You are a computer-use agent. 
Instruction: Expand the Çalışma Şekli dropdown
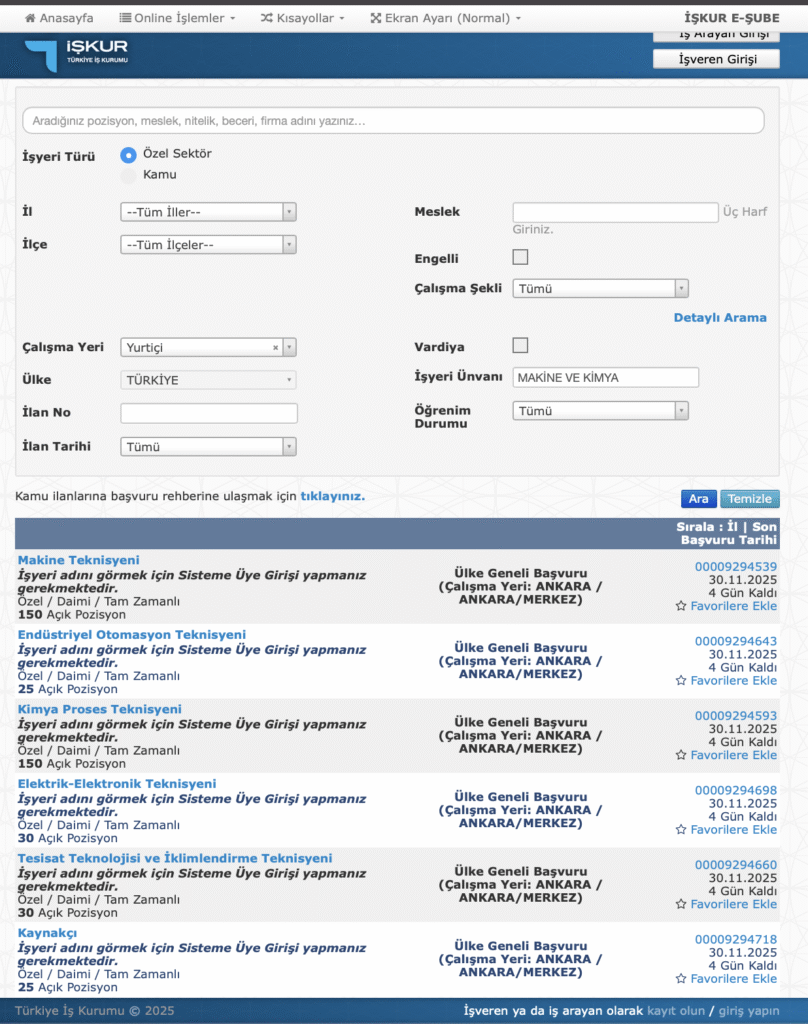click(600, 289)
